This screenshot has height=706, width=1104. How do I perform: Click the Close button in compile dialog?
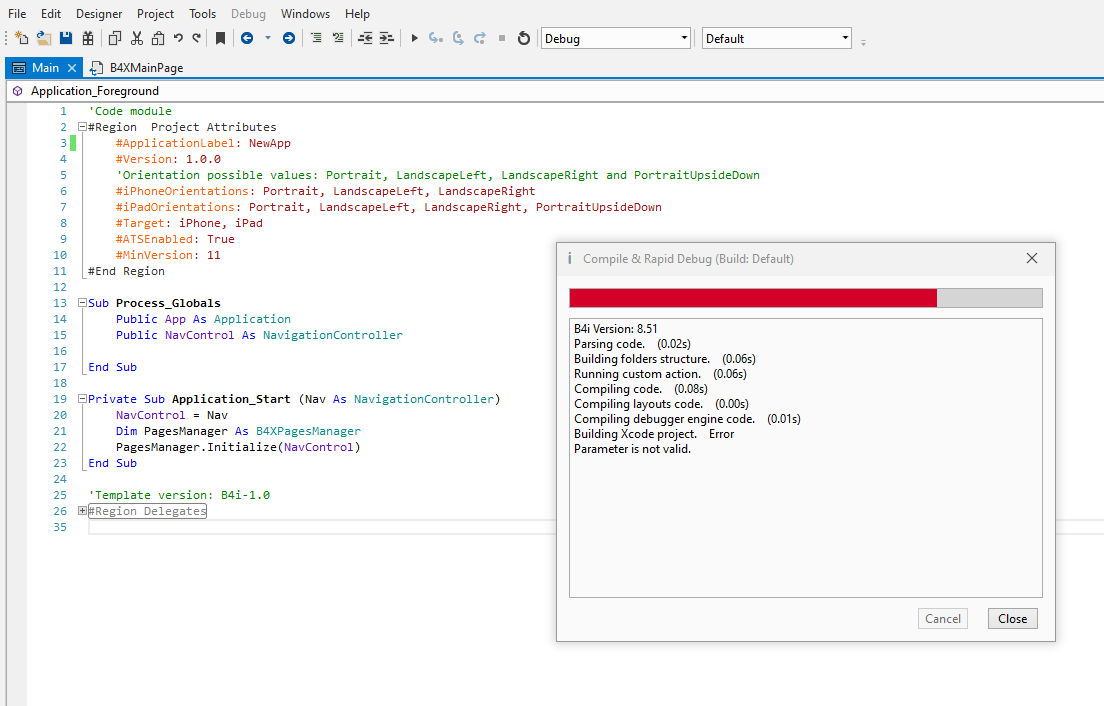point(1012,619)
